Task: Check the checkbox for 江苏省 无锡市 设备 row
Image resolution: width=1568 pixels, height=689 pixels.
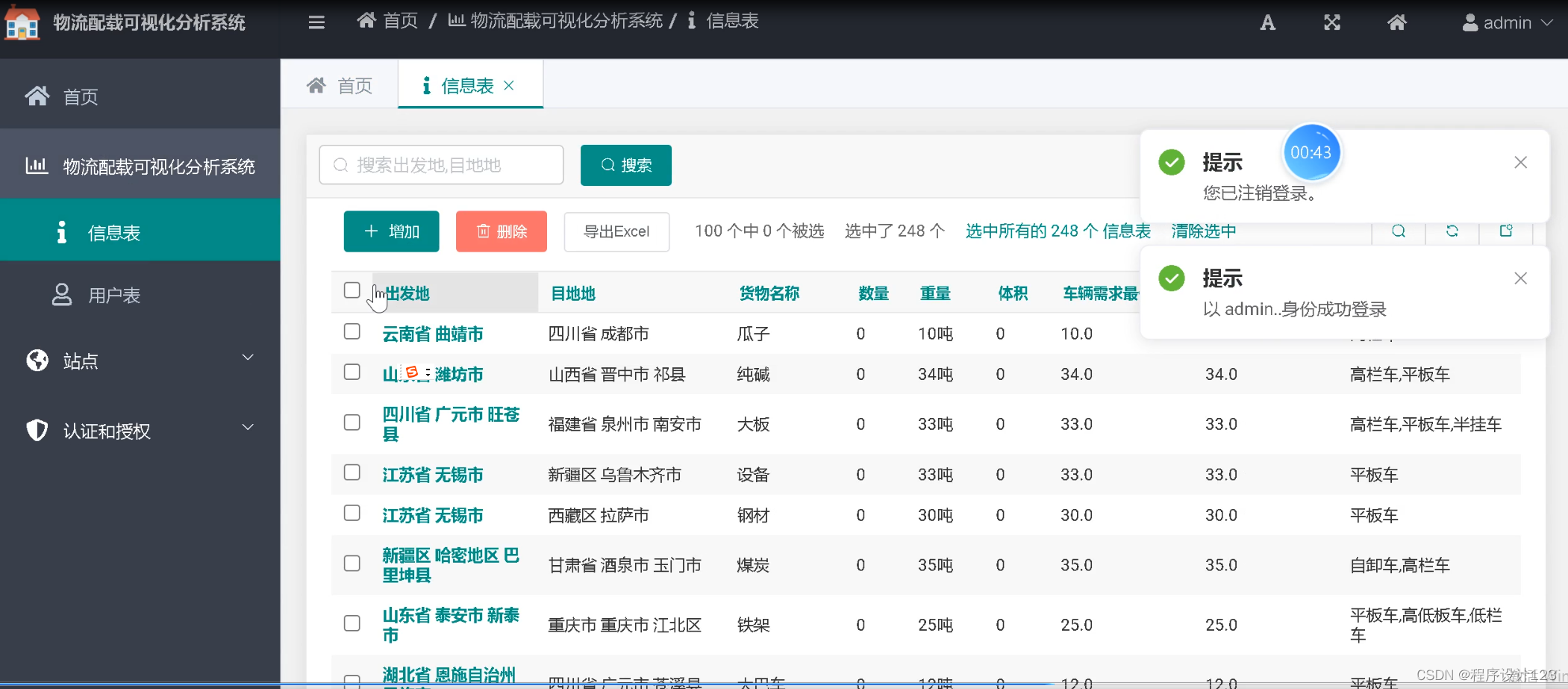Action: click(x=352, y=473)
